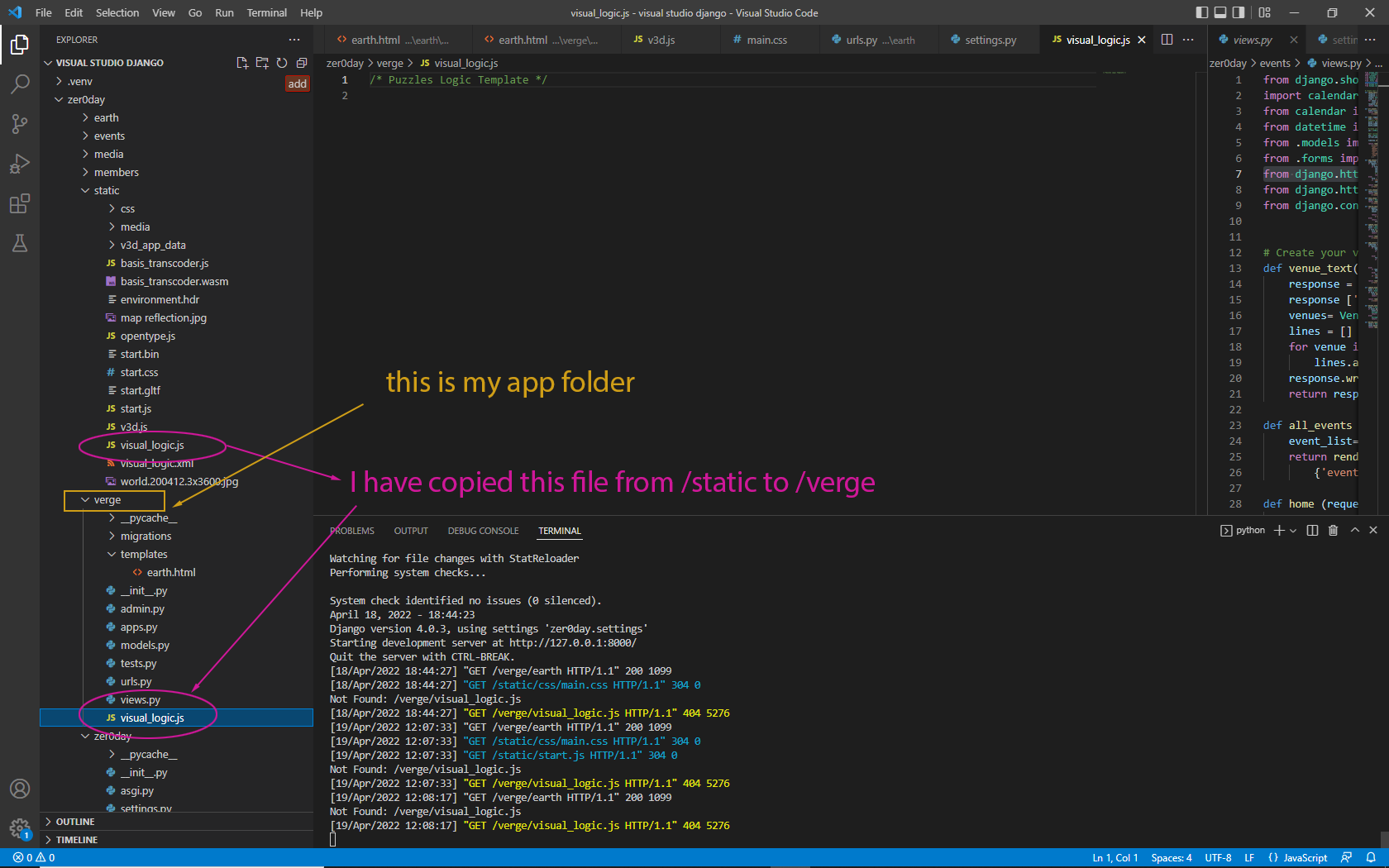1389x868 pixels.
Task: Open the File menu
Action: (44, 12)
